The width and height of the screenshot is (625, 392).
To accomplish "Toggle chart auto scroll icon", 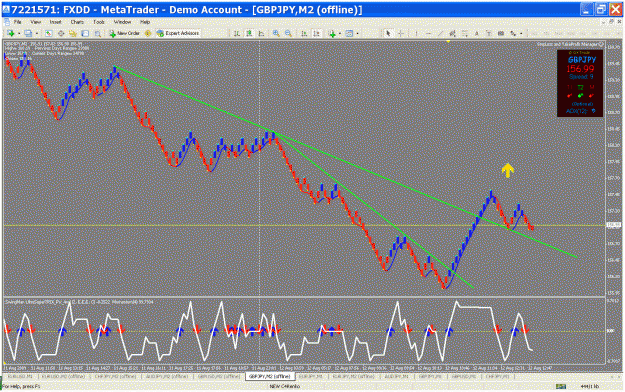I will click(304, 33).
